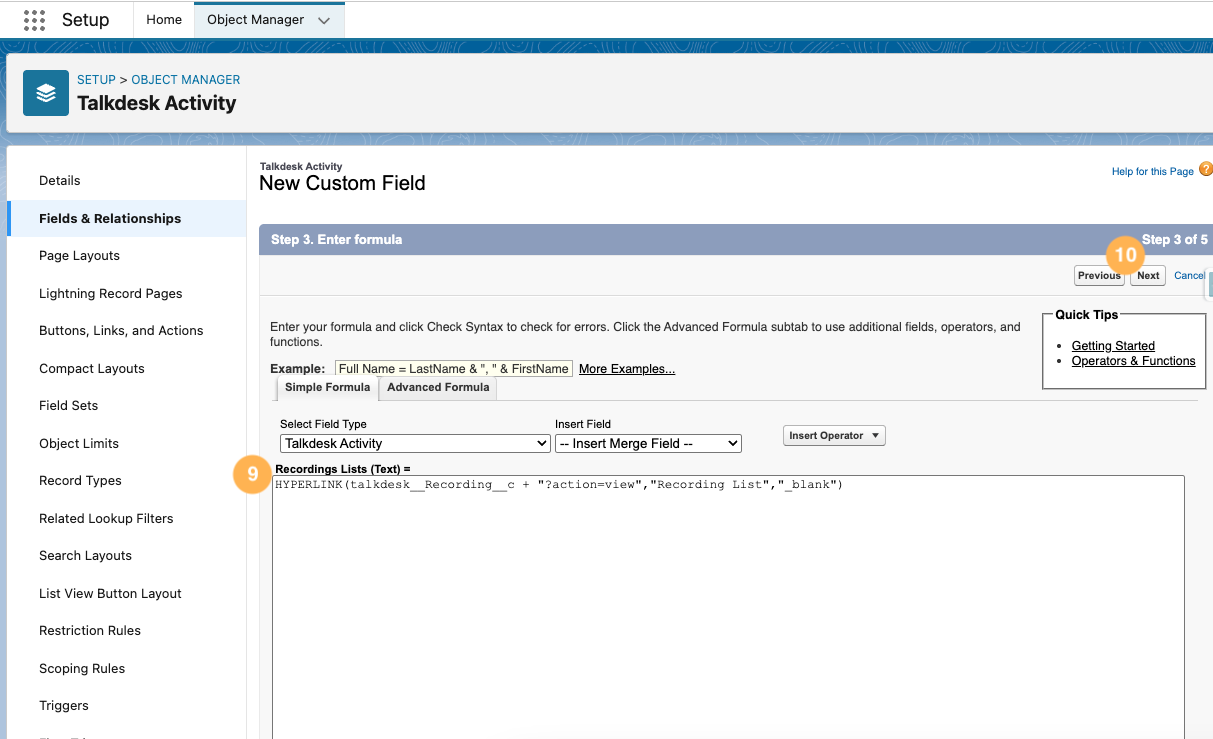Open the More Examples link
This screenshot has width=1213, height=739.
pos(627,369)
